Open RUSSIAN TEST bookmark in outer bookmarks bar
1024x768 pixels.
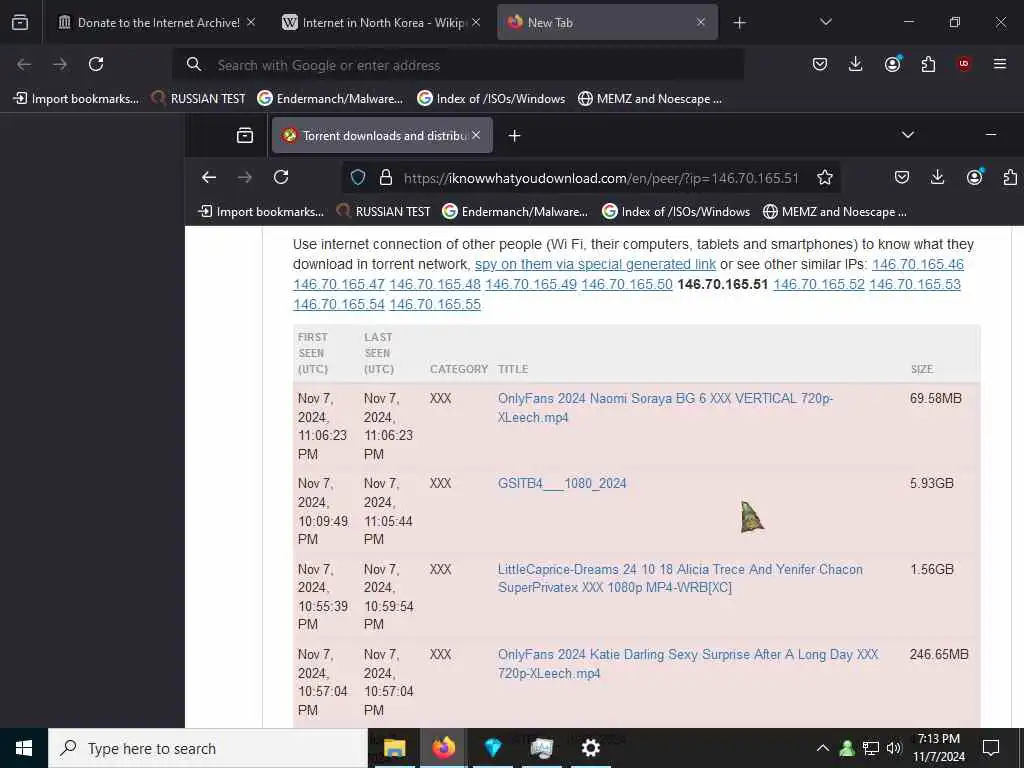tap(198, 99)
